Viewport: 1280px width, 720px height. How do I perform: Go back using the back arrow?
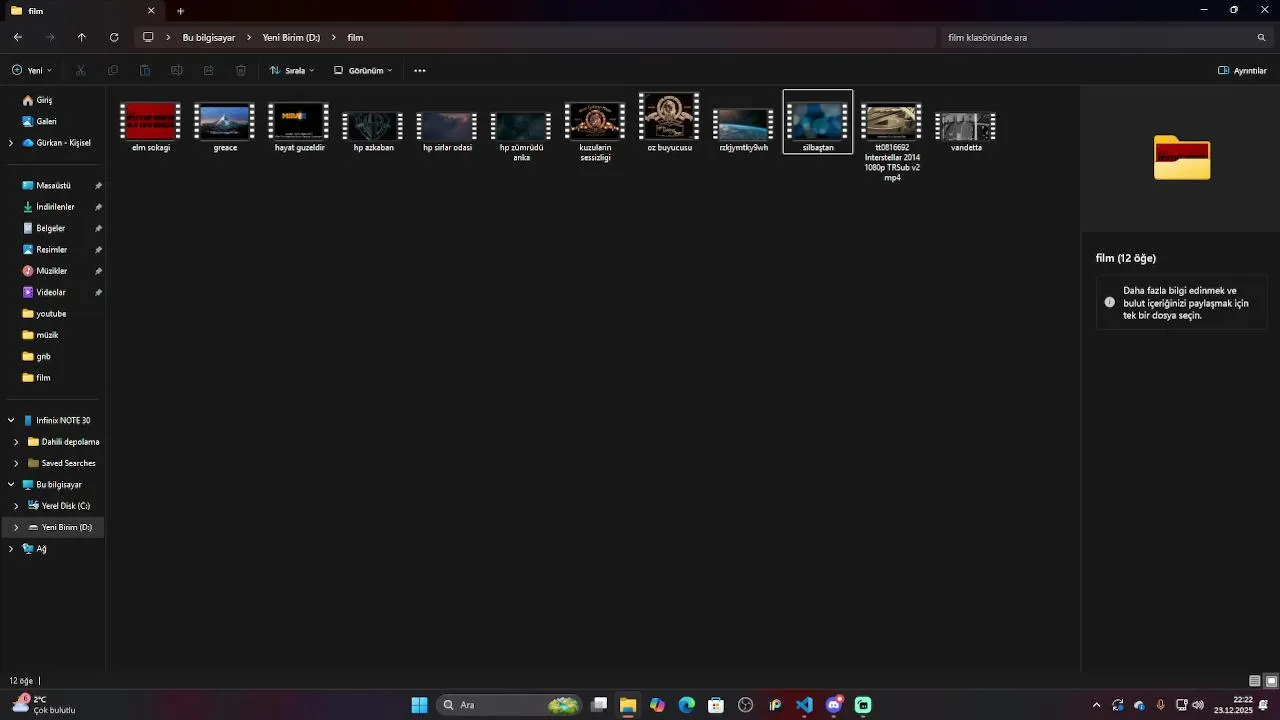[x=18, y=37]
